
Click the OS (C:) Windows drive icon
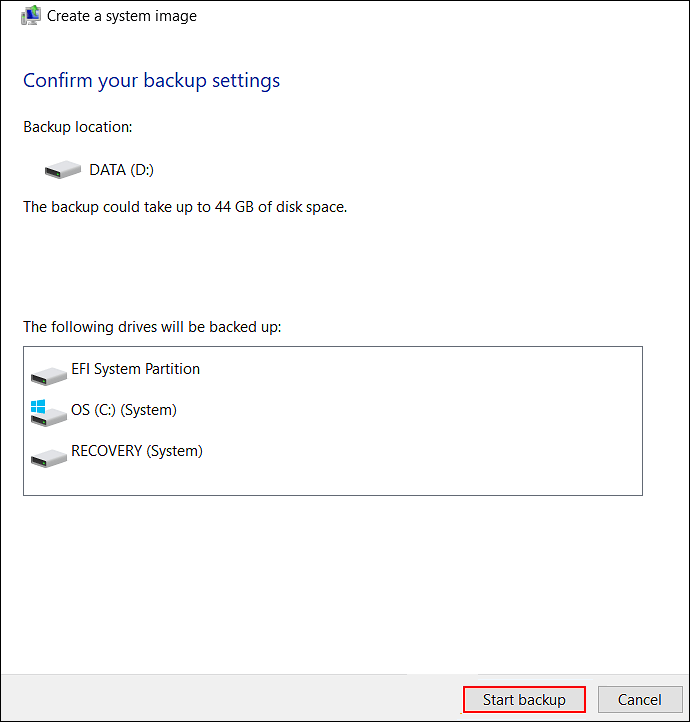(x=47, y=413)
